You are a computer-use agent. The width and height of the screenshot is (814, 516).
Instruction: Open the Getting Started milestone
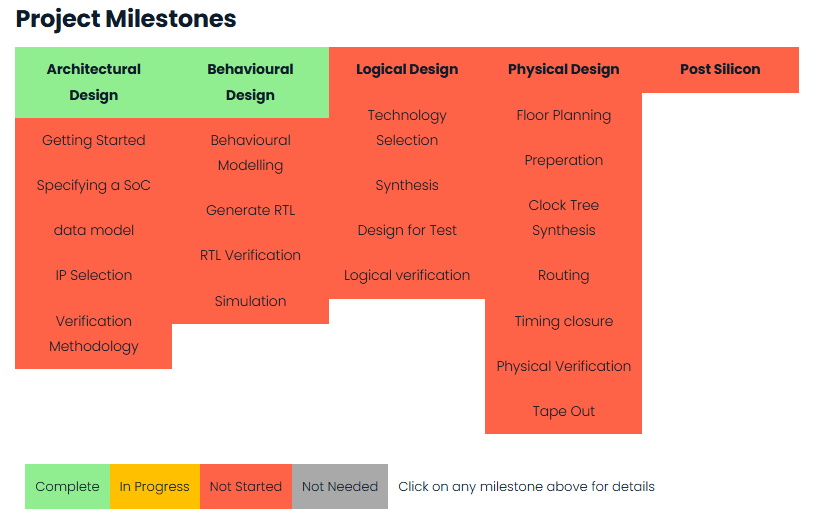94,140
